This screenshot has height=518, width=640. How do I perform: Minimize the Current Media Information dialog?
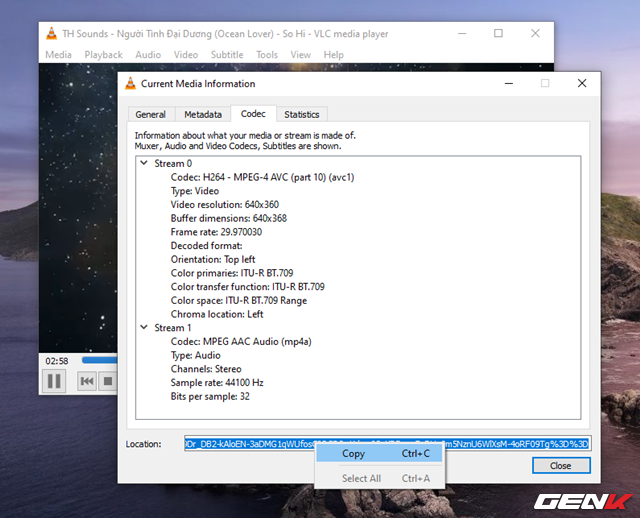[x=509, y=83]
